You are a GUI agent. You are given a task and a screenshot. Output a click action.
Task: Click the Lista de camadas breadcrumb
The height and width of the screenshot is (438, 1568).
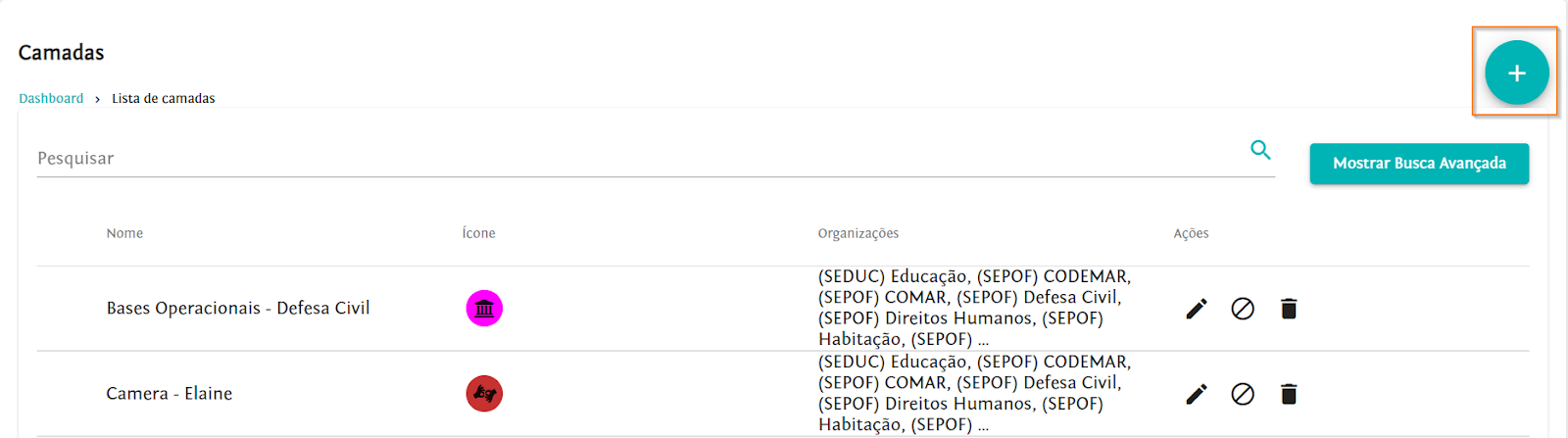coord(163,98)
